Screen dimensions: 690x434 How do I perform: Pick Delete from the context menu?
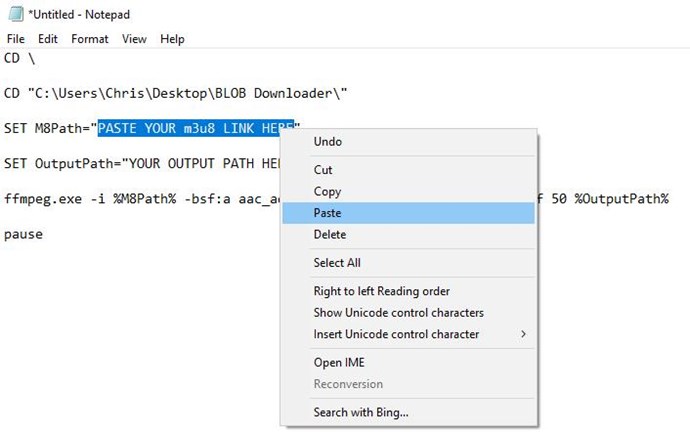[x=330, y=235]
